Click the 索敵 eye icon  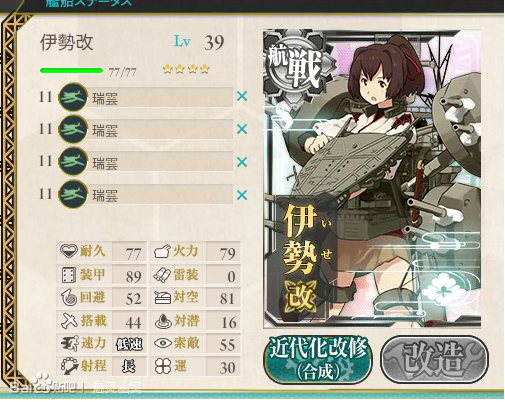tap(163, 343)
